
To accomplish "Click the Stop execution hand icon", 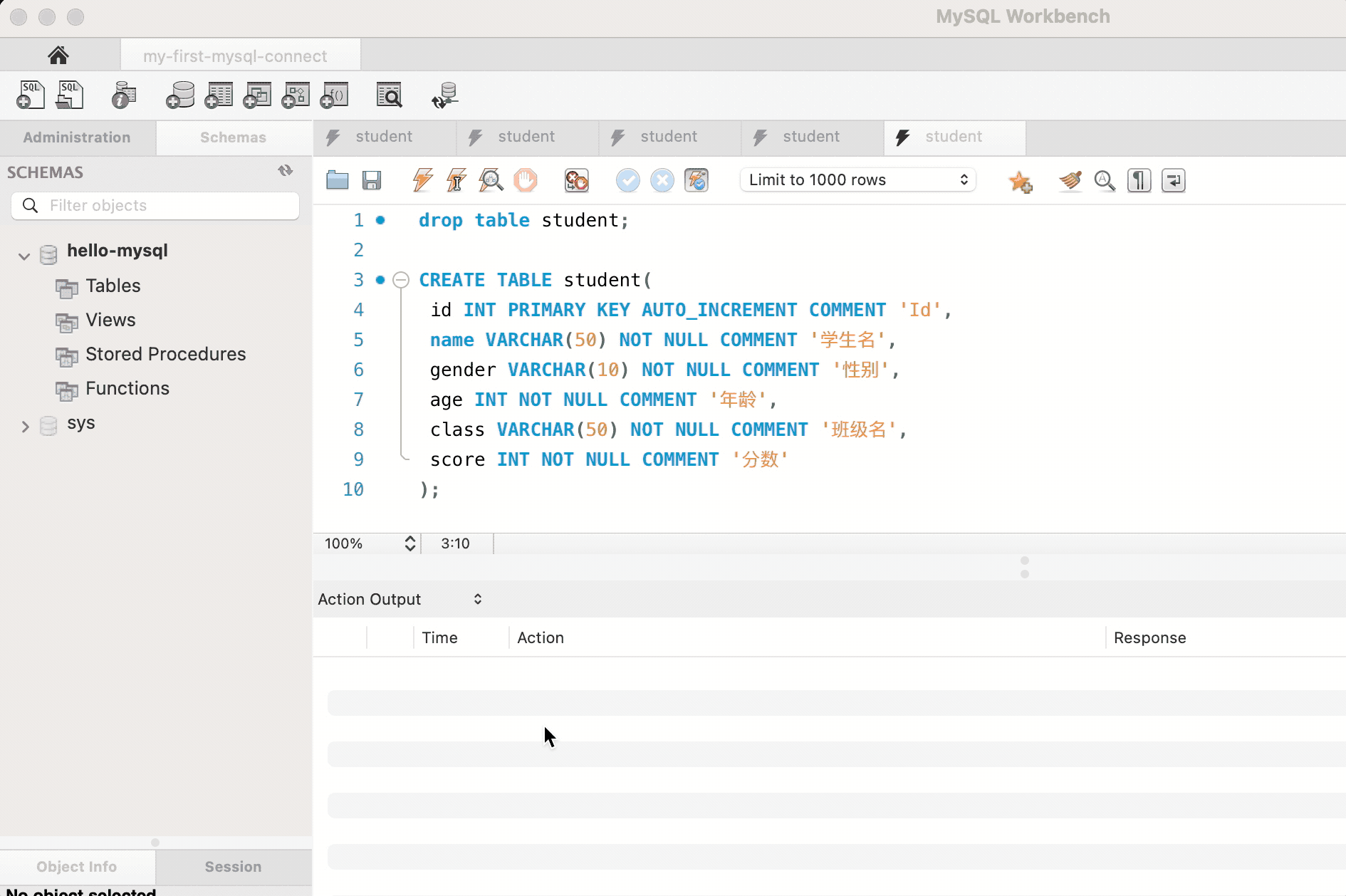I will pos(526,180).
